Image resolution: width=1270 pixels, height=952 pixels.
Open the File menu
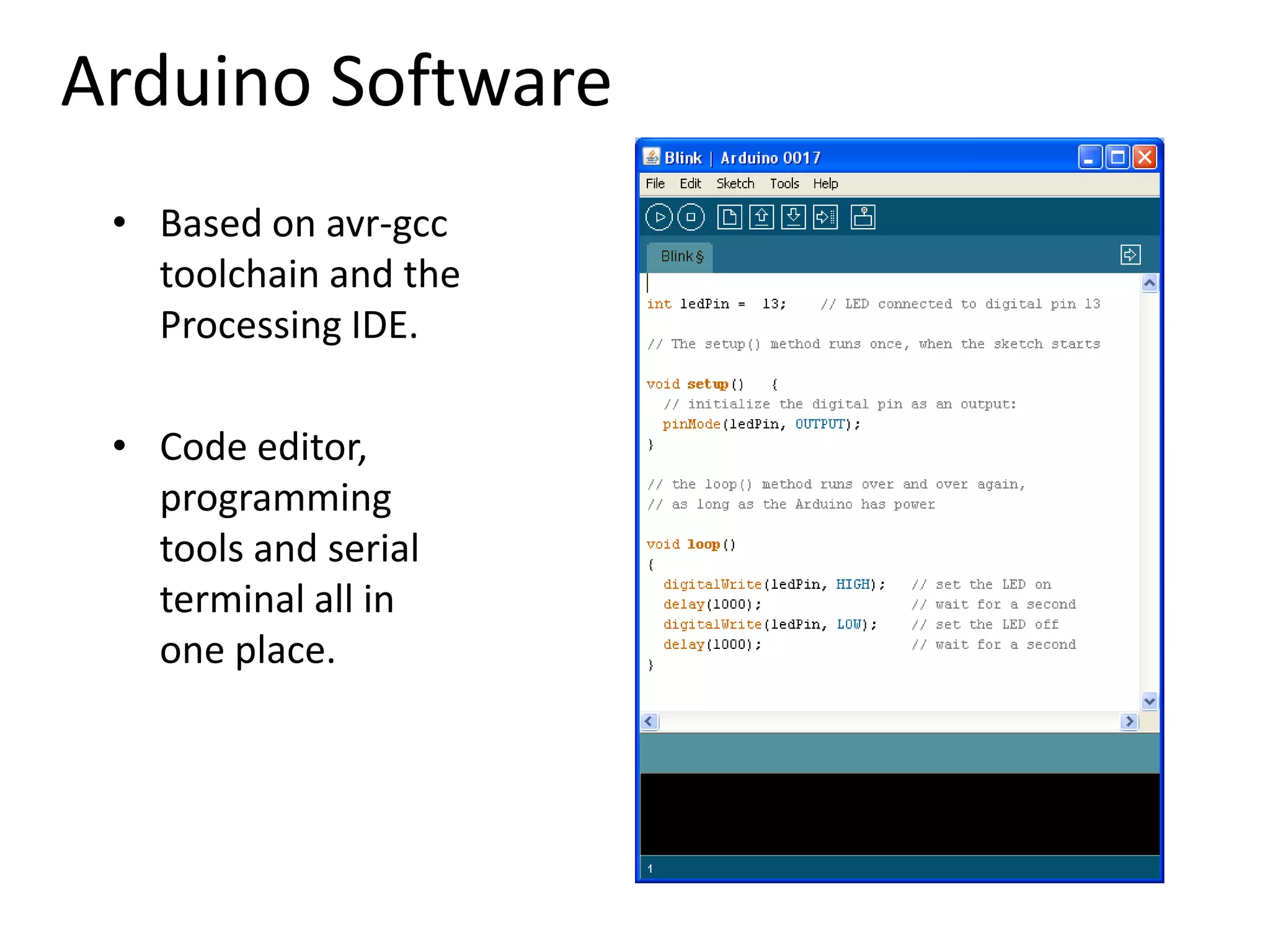point(655,184)
